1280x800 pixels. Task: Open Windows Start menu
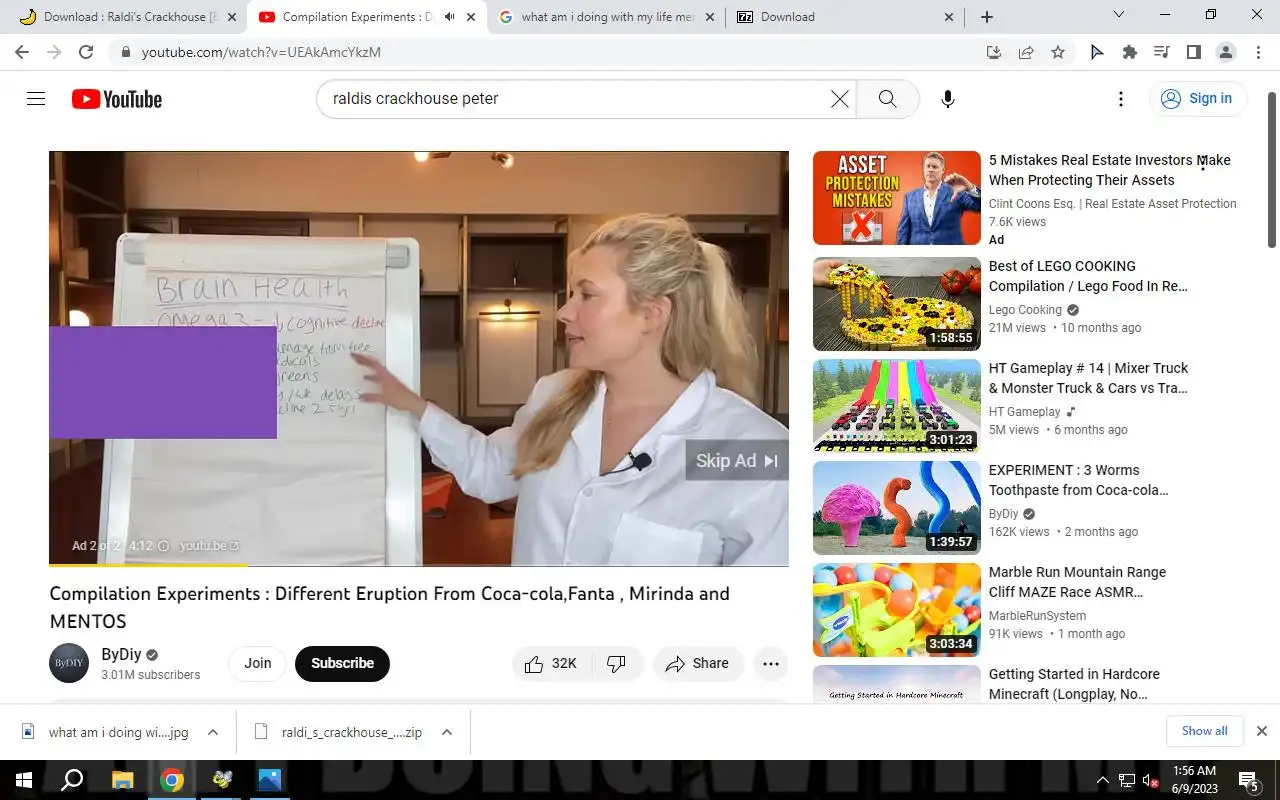click(x=22, y=780)
